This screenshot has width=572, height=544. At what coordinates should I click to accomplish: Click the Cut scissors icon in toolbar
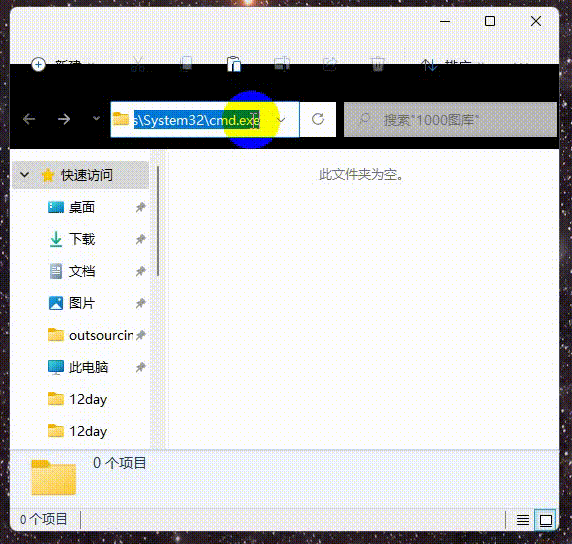pos(138,63)
